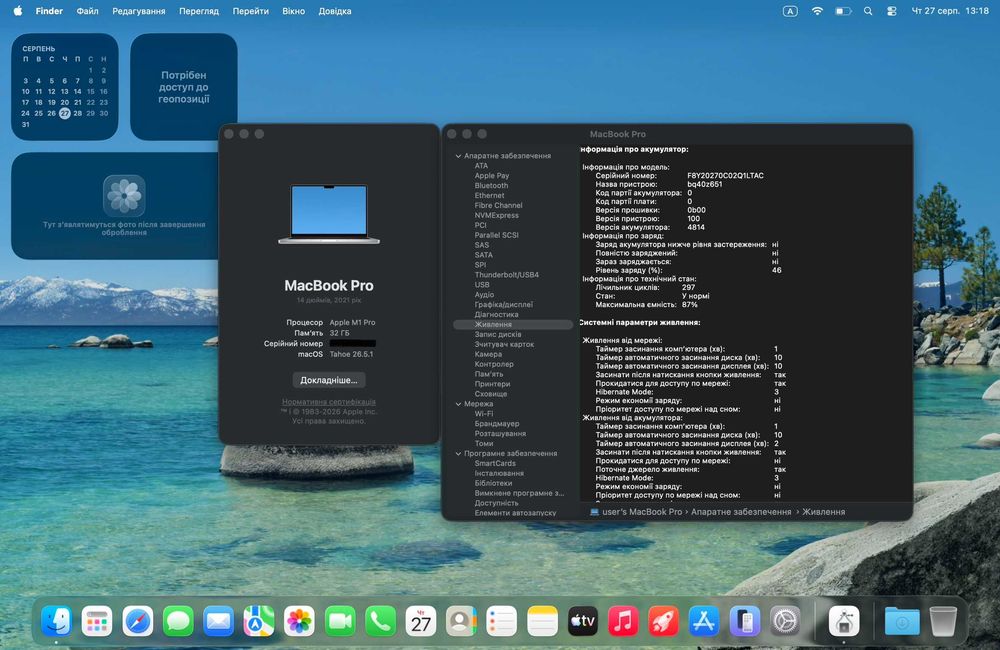The width and height of the screenshot is (1000, 650).
Task: Open the Вікно menu
Action: pyautogui.click(x=293, y=11)
